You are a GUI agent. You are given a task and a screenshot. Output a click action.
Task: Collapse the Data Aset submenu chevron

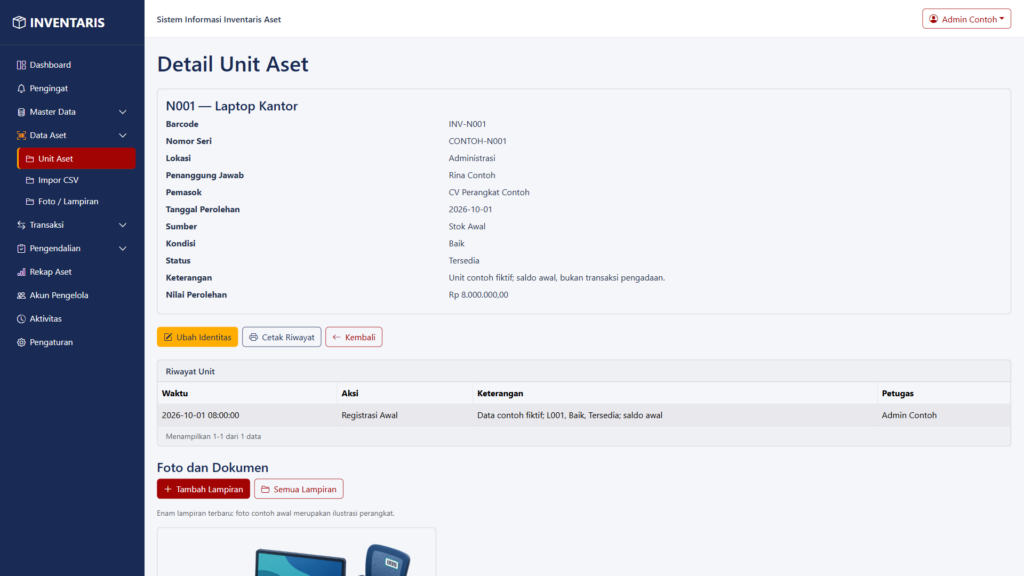point(122,135)
